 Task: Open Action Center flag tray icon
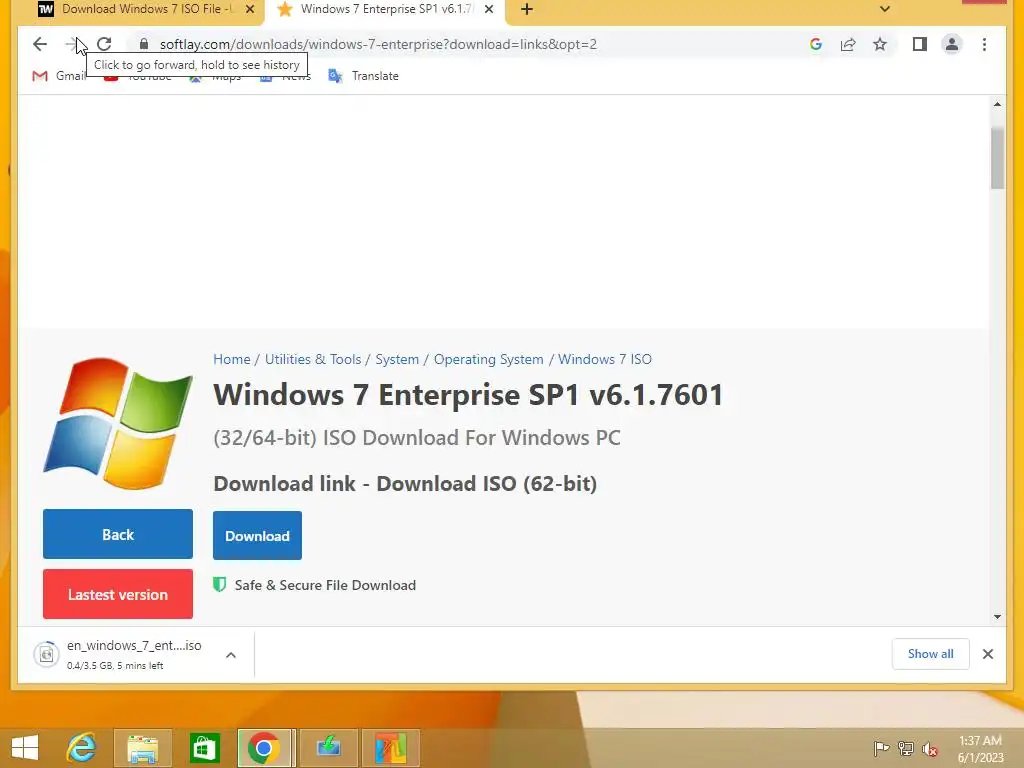coord(881,748)
